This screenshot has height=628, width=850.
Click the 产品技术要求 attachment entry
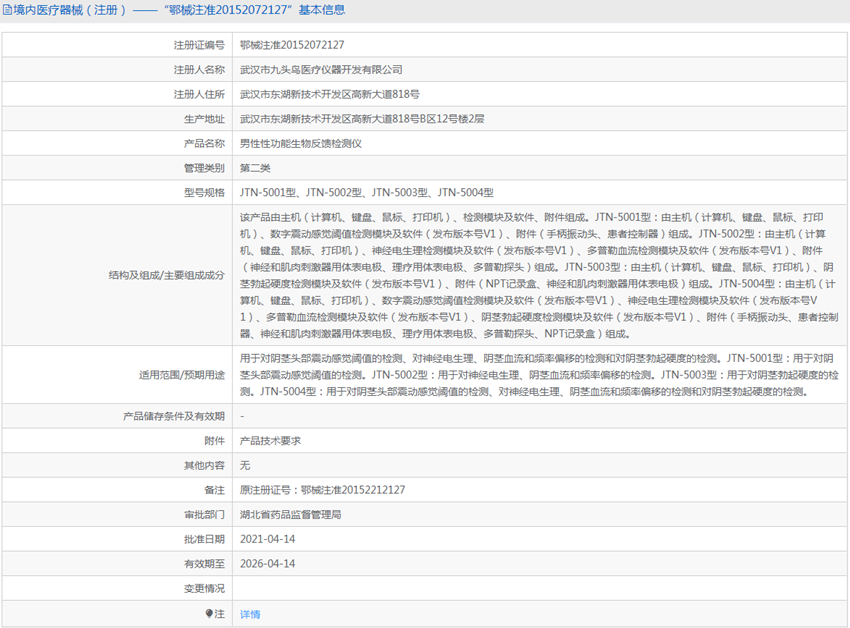(266, 440)
